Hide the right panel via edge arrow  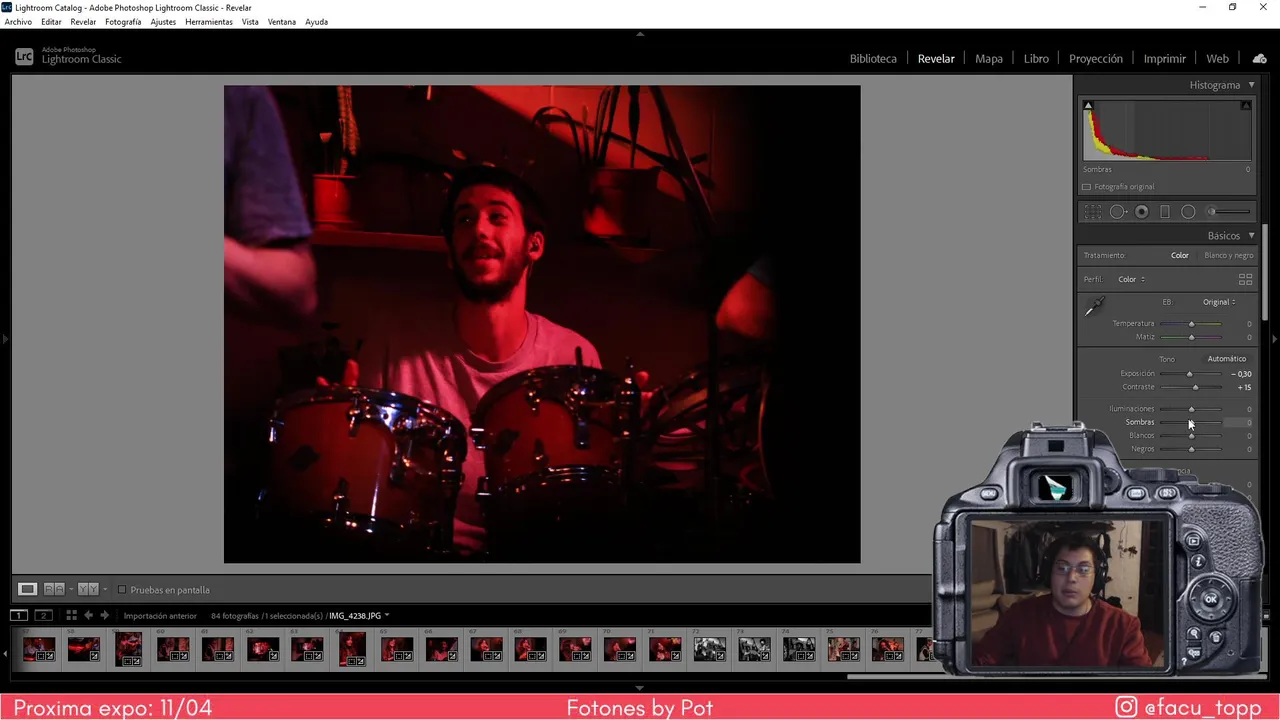(x=1275, y=339)
